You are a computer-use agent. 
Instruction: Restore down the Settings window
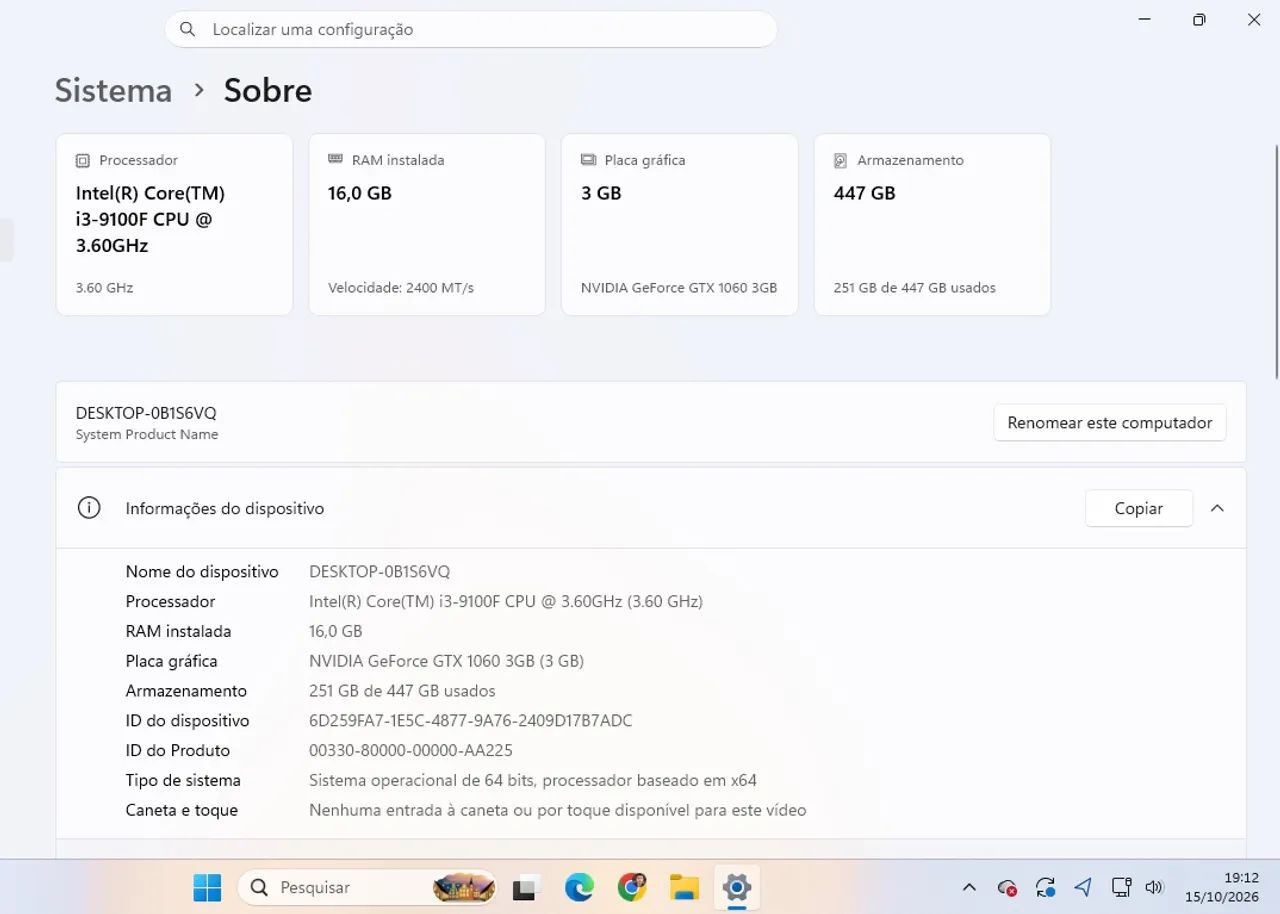click(1199, 19)
